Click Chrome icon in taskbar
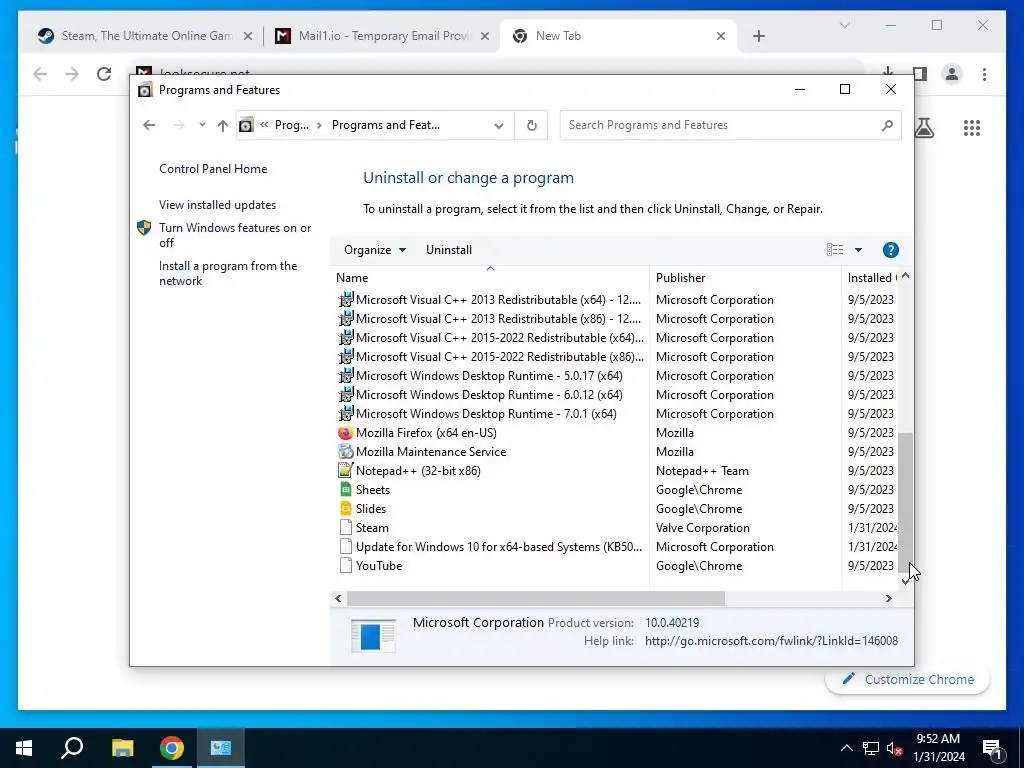 point(172,748)
